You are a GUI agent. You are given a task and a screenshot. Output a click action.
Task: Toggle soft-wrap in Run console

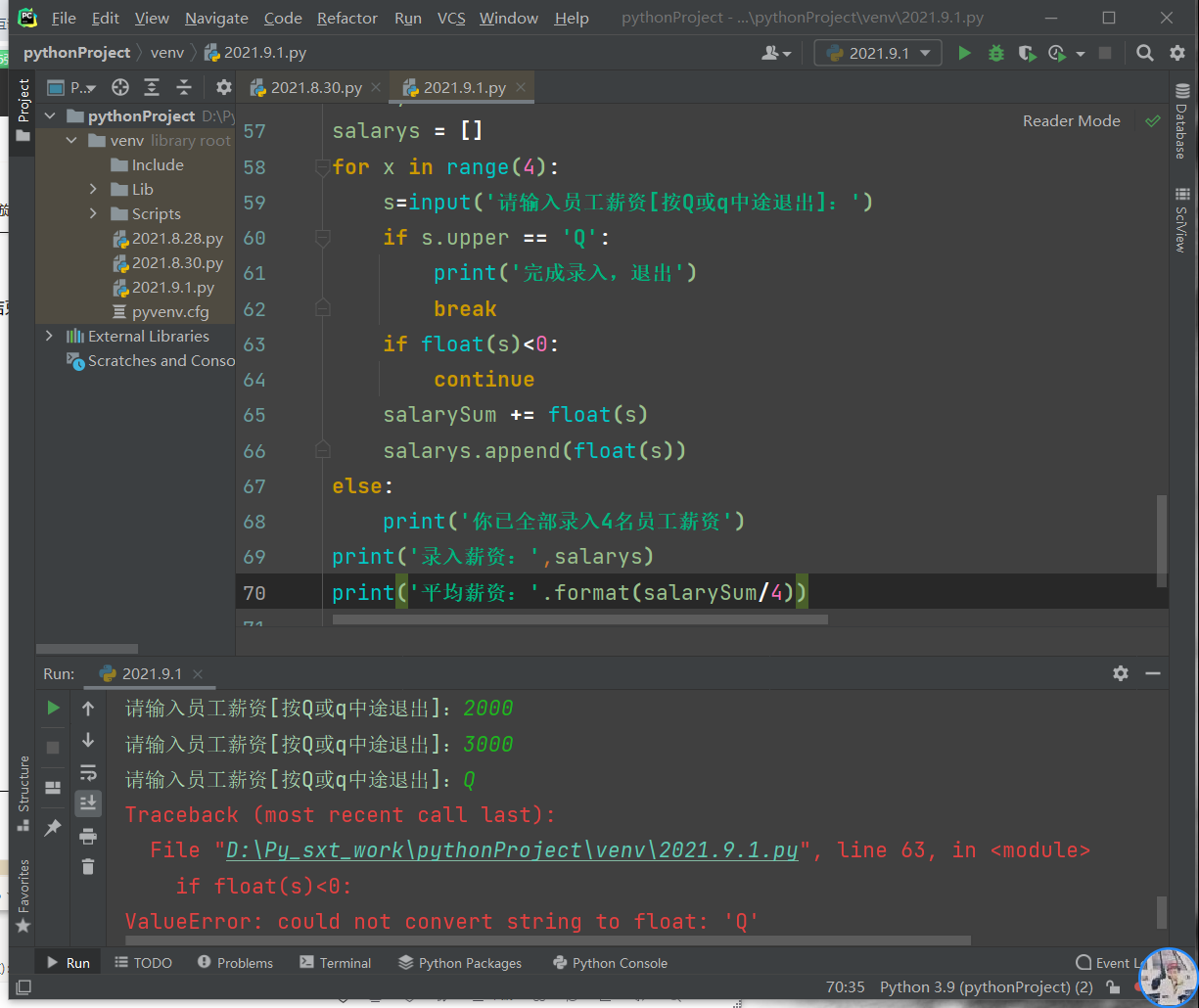pos(88,772)
